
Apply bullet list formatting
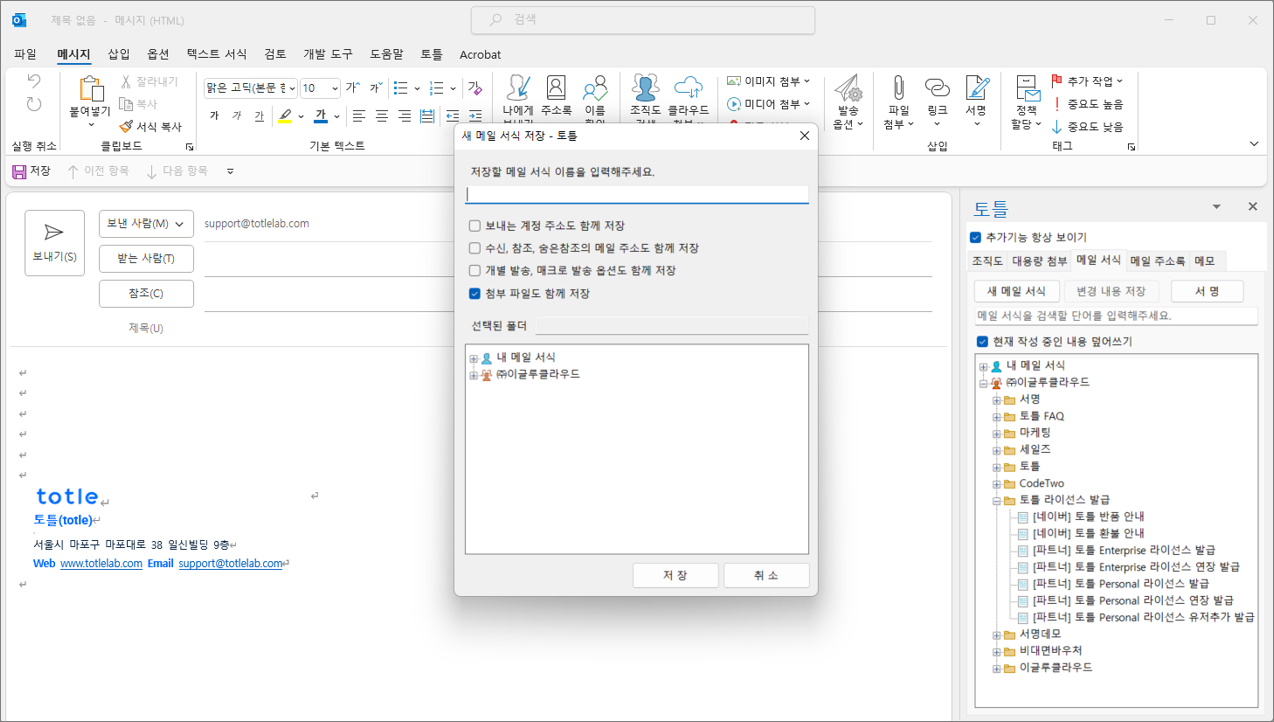click(400, 88)
